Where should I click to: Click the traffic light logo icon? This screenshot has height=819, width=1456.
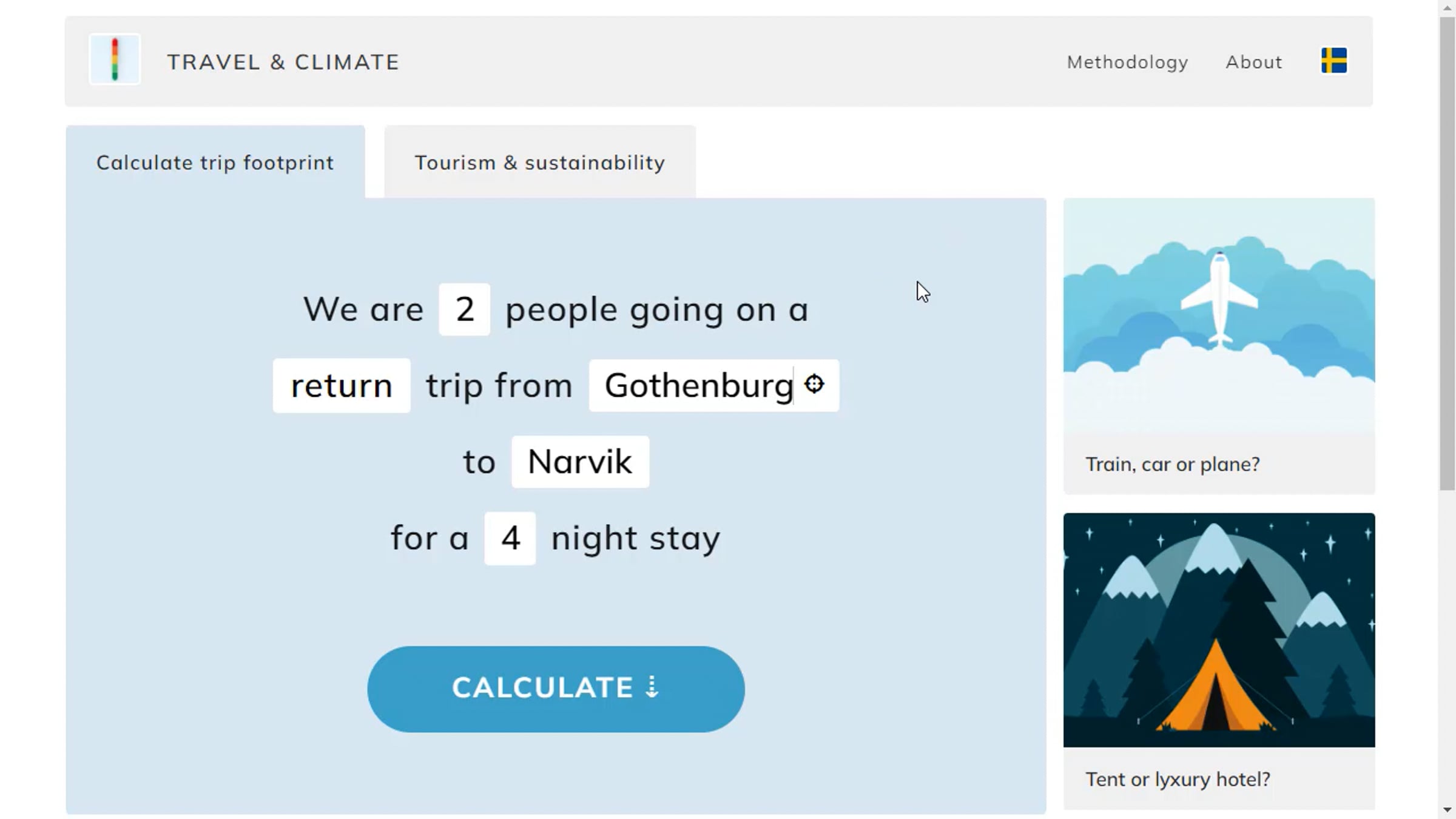tap(115, 59)
